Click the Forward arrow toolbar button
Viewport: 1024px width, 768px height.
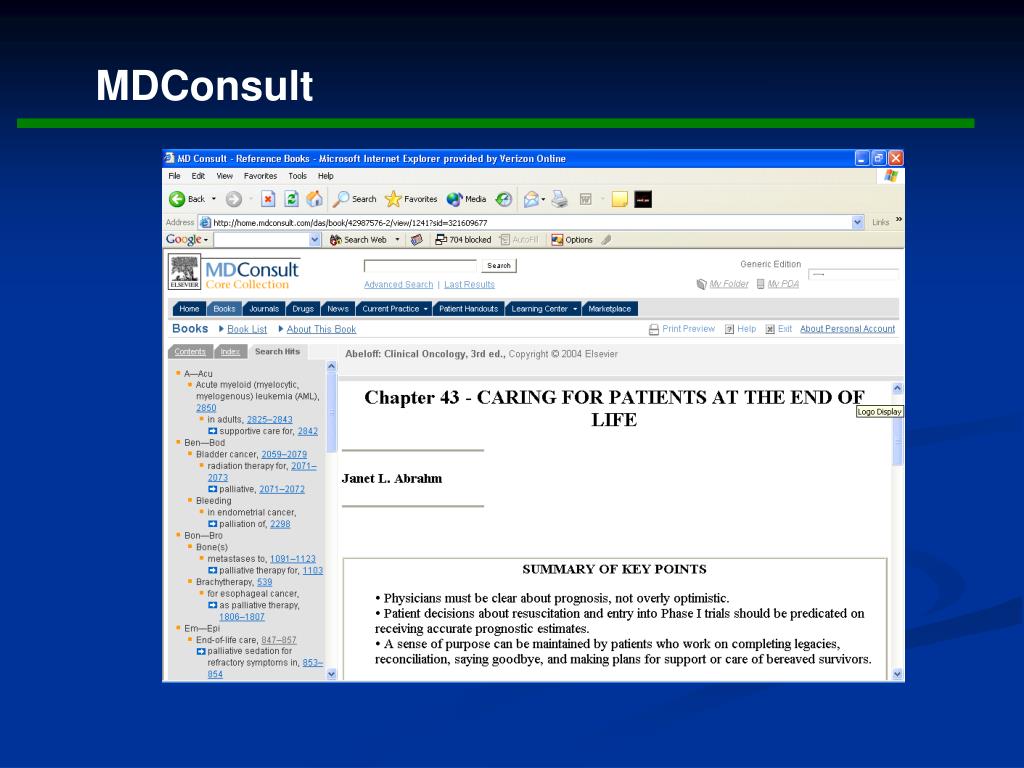(234, 199)
